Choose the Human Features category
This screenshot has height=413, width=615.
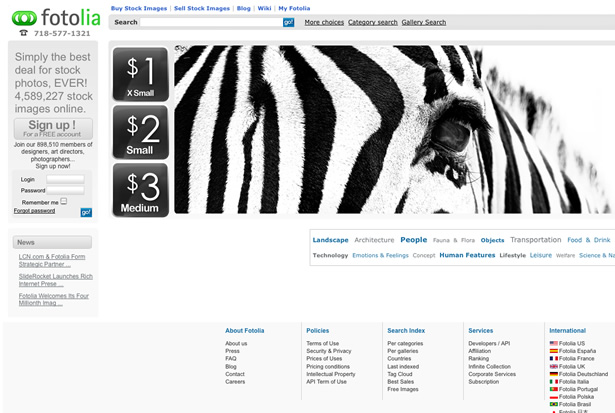tap(467, 255)
